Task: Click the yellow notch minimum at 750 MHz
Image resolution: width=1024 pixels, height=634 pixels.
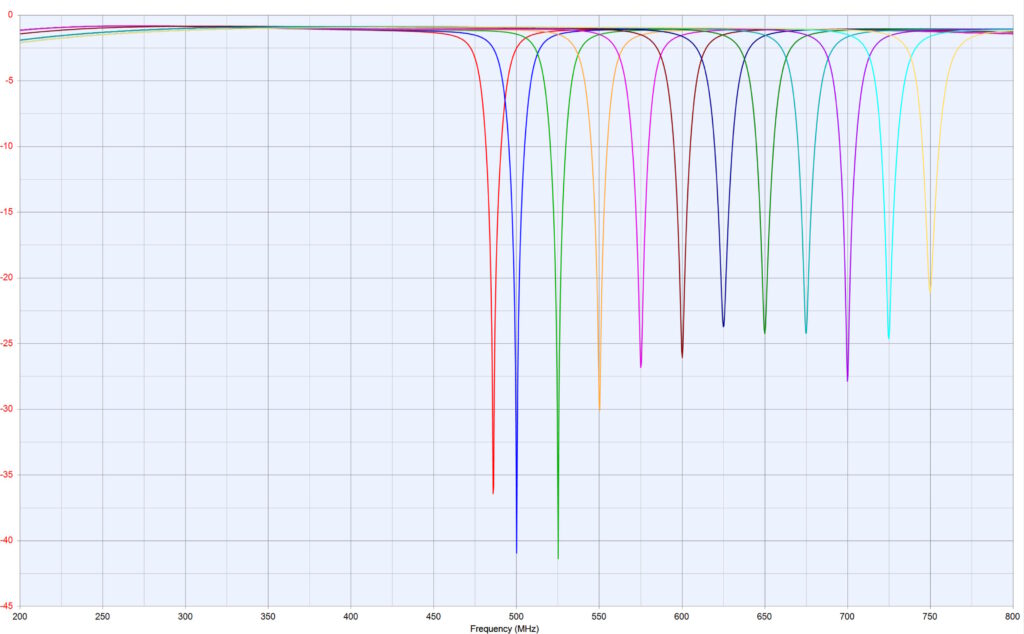Action: pos(930,291)
